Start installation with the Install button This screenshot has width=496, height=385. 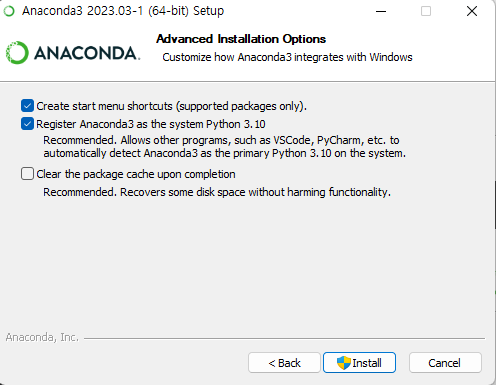[x=359, y=363]
